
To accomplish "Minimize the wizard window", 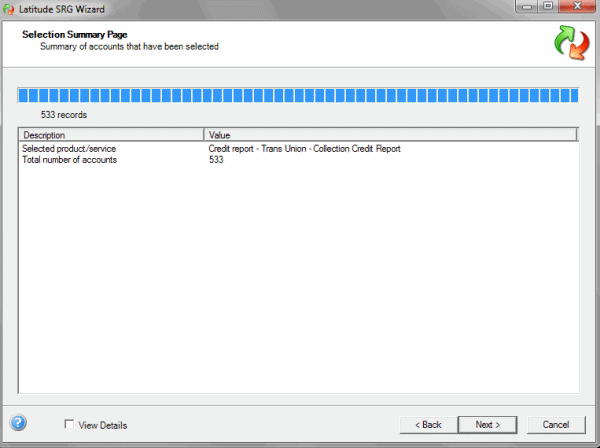I will (x=527, y=6).
